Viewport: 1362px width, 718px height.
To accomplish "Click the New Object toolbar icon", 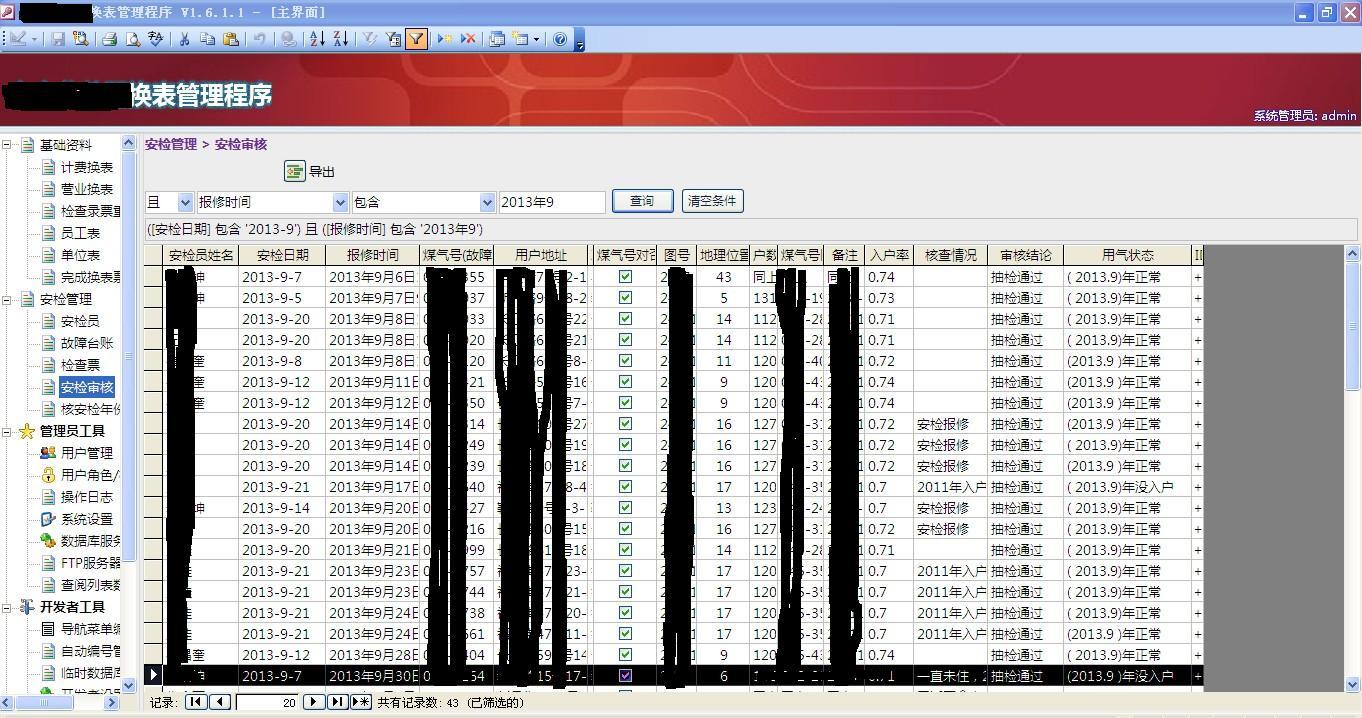I will coord(520,39).
